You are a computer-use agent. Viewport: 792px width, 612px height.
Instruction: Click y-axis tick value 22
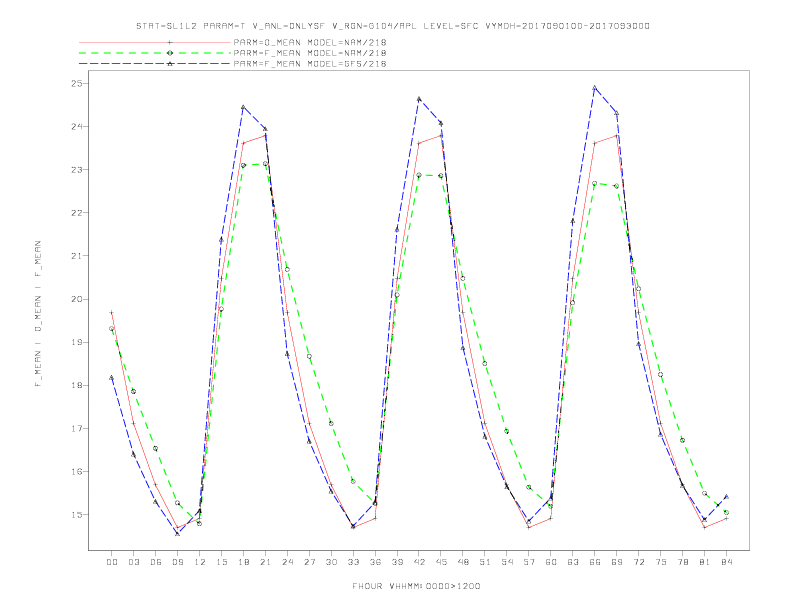tap(77, 213)
